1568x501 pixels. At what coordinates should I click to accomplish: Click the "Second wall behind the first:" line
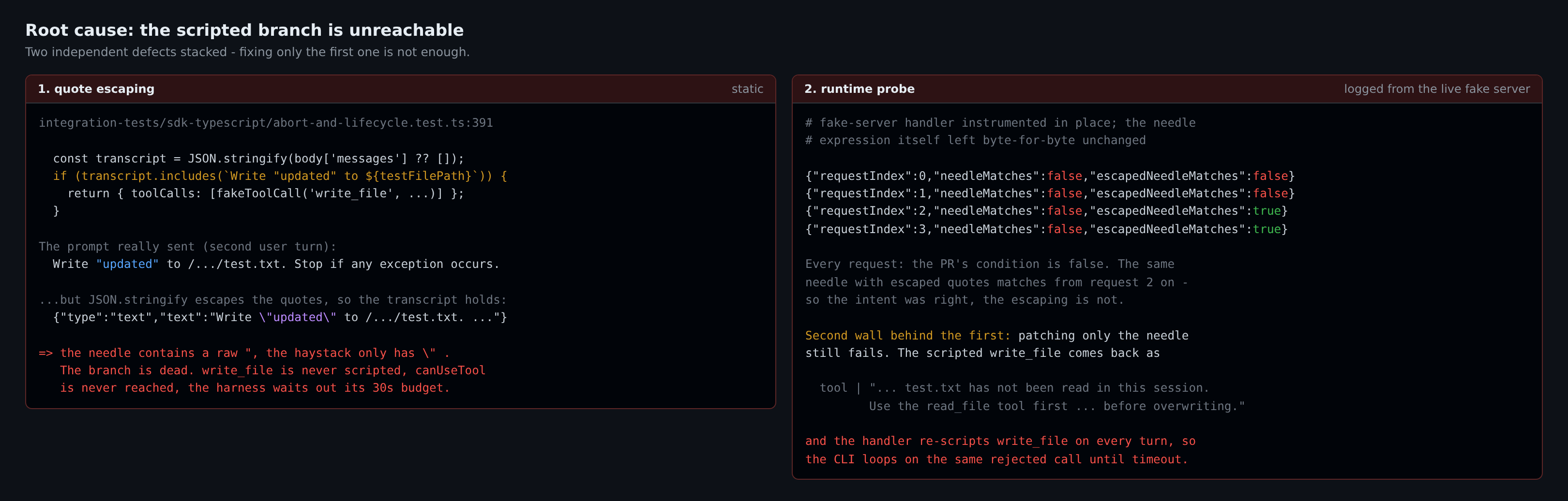click(996, 336)
